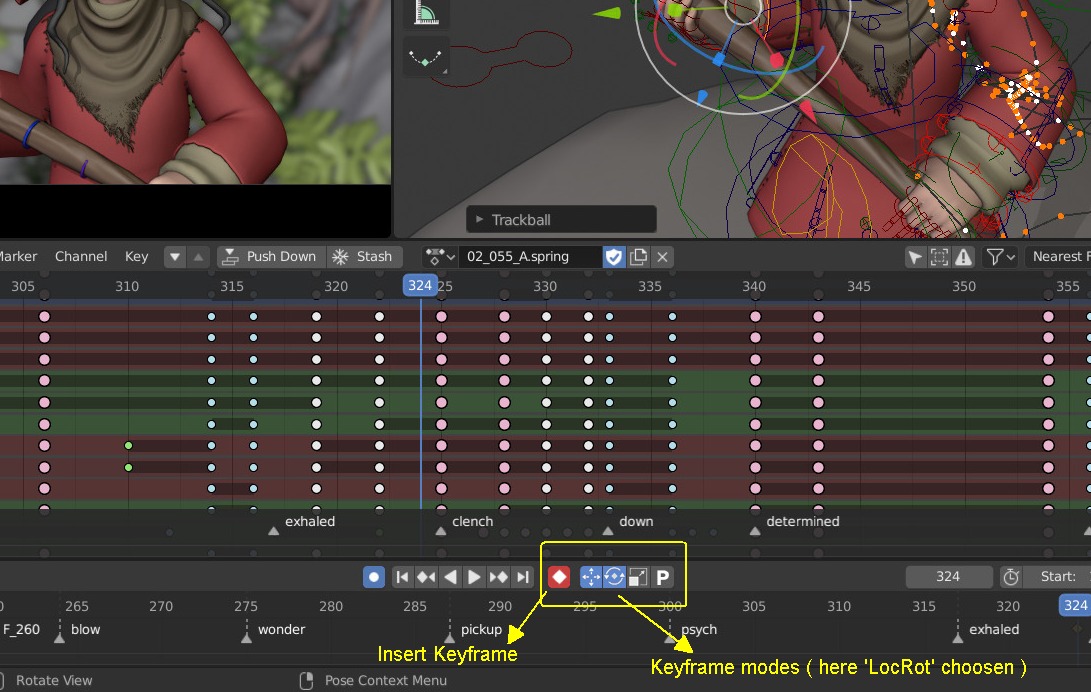
Task: Jump to the start frame
Action: pos(402,577)
